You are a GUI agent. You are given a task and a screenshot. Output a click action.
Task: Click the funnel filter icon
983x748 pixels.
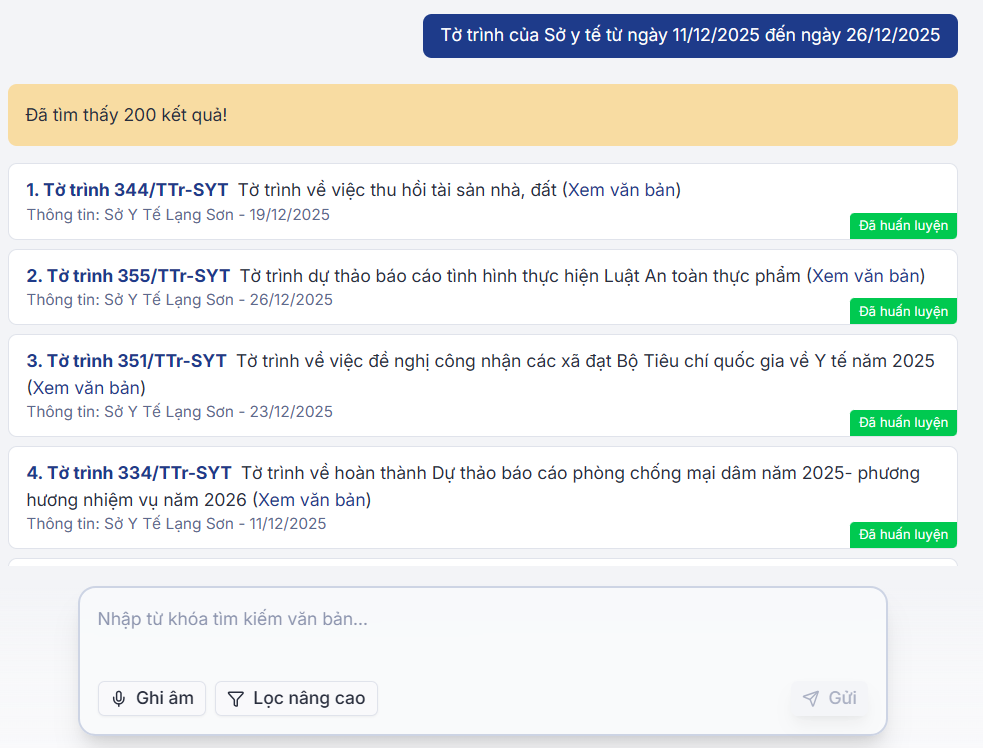pyautogui.click(x=236, y=698)
